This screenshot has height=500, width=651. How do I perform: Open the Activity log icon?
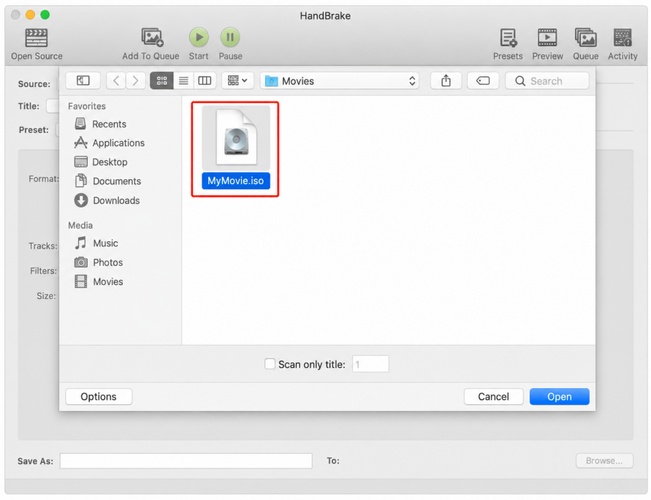(x=622, y=38)
